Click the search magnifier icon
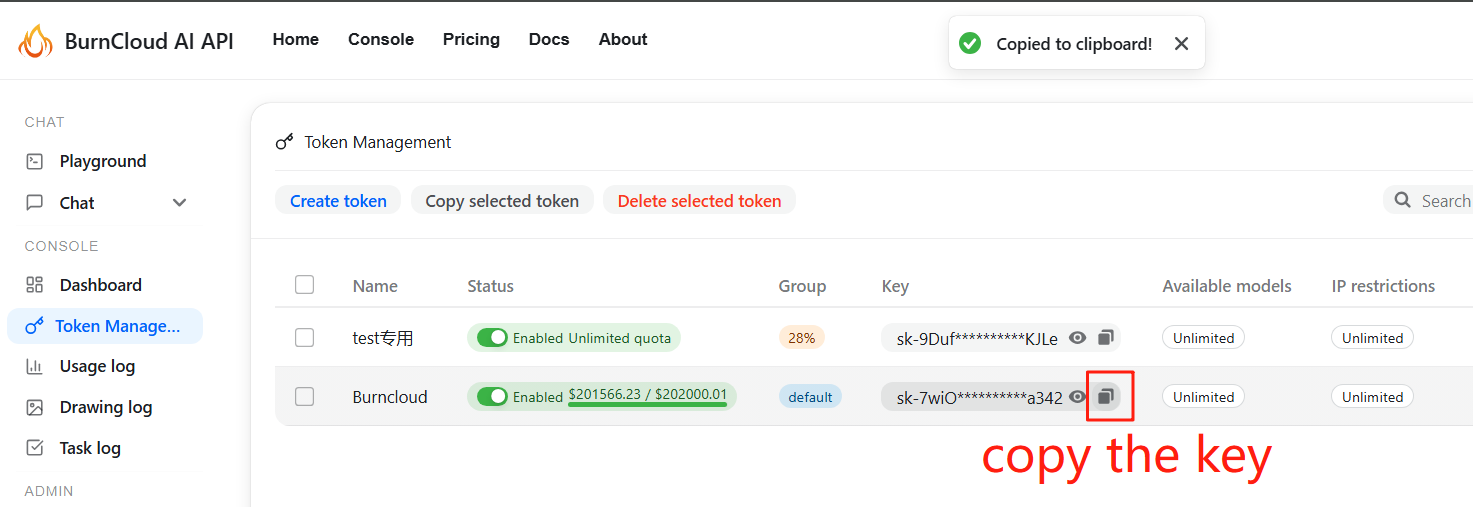This screenshot has height=507, width=1473. click(x=1403, y=200)
